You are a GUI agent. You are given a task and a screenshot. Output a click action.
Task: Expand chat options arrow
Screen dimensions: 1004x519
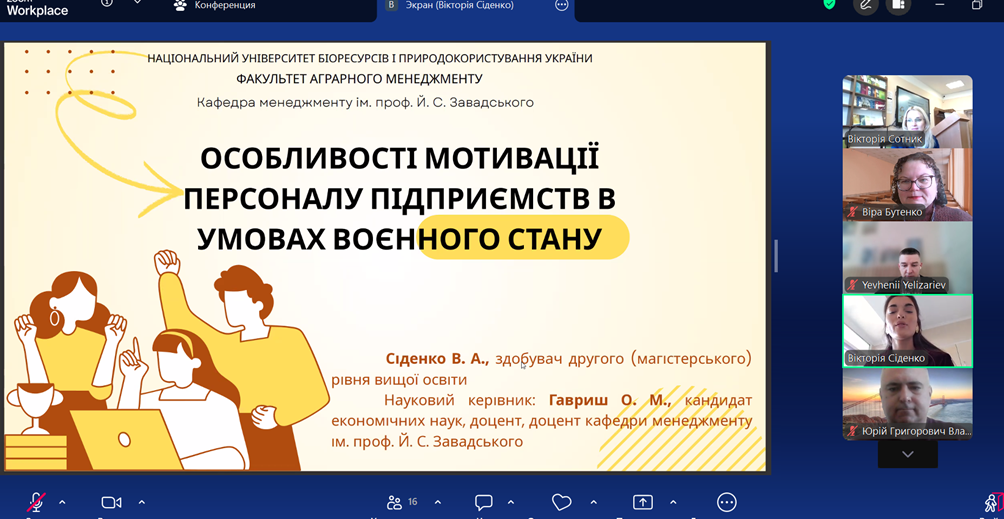click(x=511, y=502)
